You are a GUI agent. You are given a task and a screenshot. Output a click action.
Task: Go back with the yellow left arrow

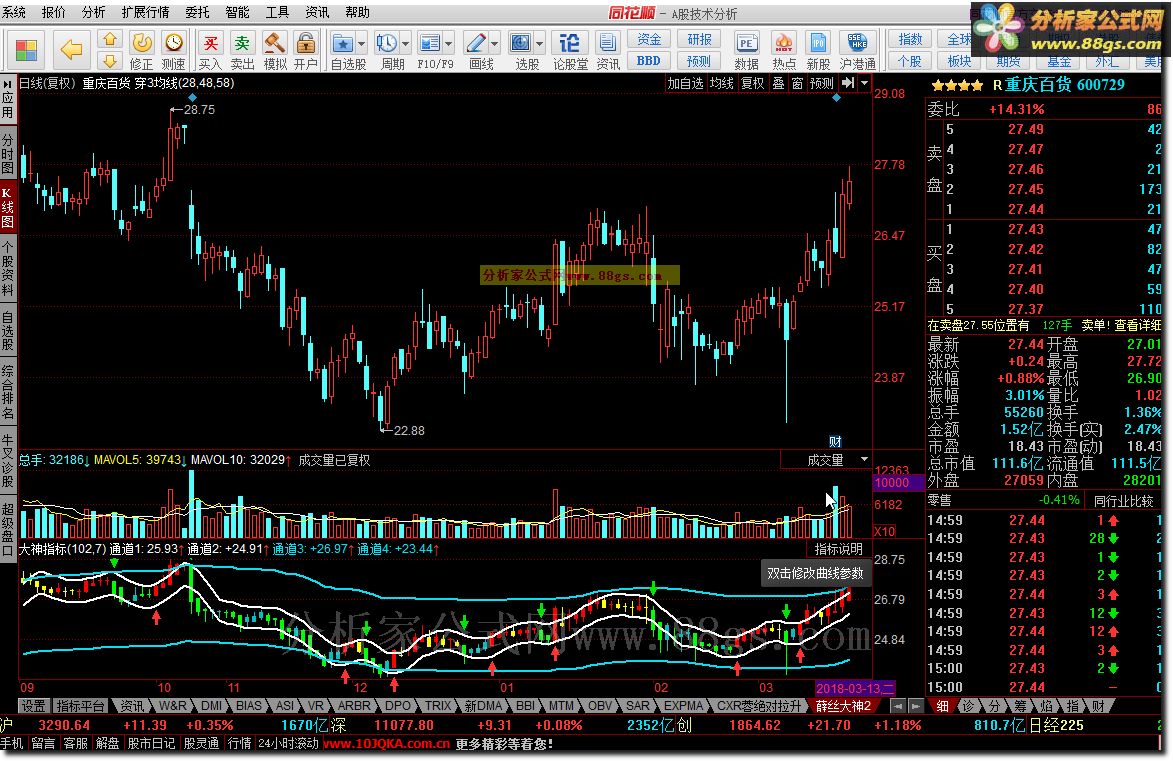coord(71,50)
